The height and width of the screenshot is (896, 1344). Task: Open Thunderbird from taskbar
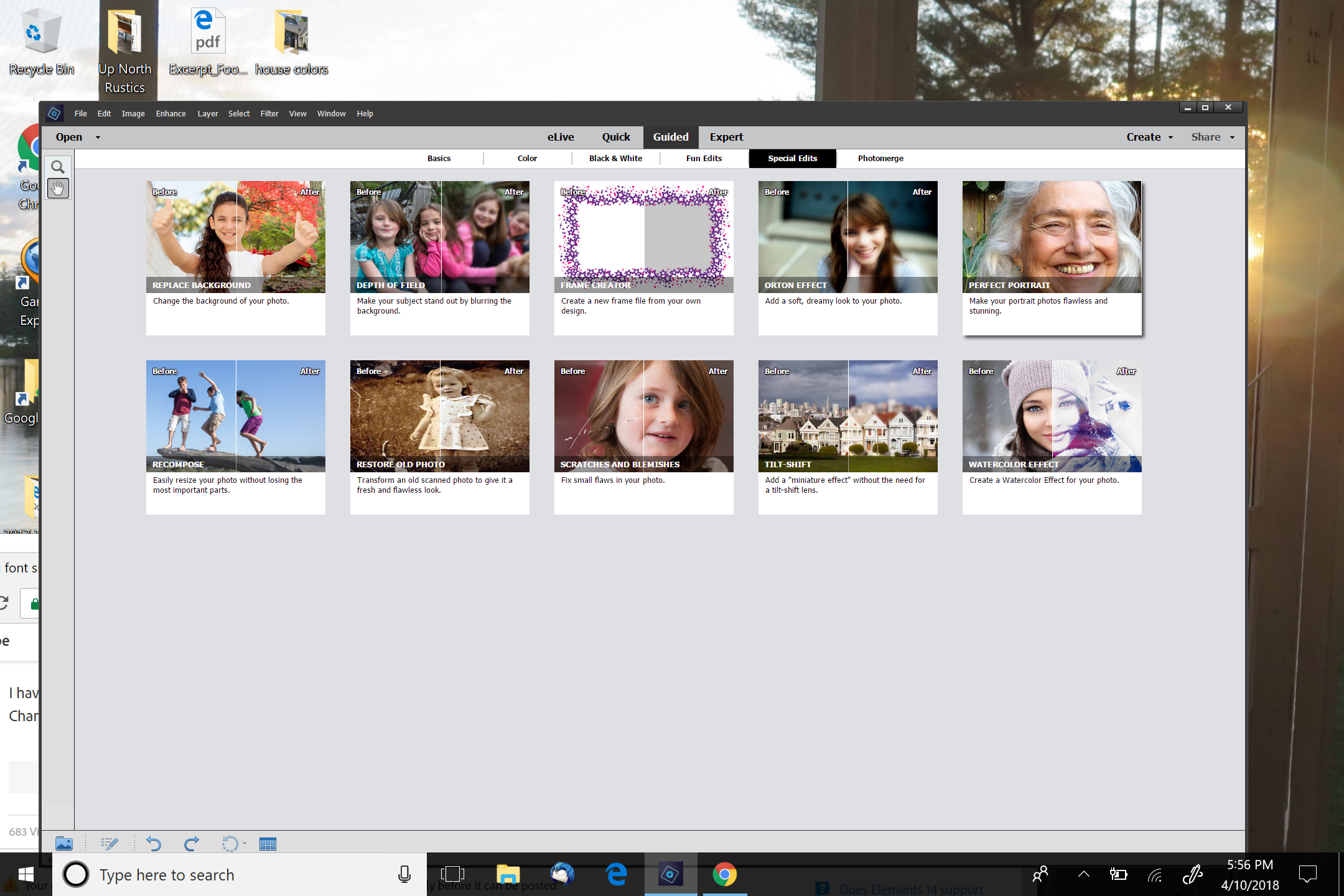pyautogui.click(x=562, y=874)
